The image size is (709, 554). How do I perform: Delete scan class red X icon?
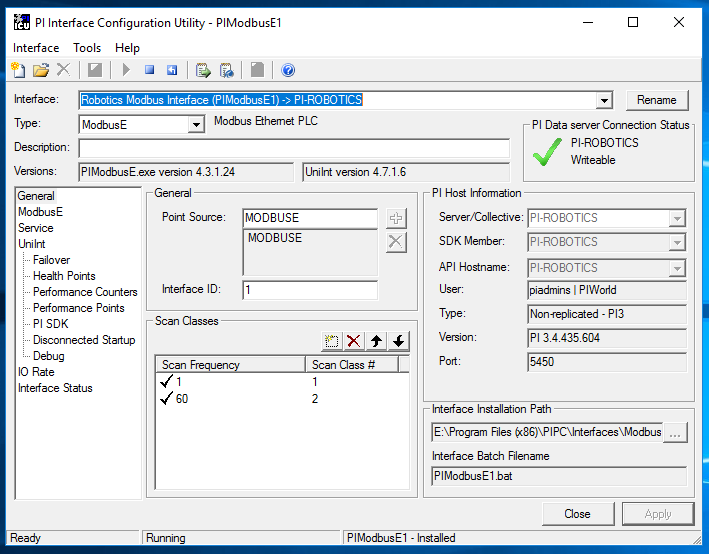pyautogui.click(x=354, y=341)
